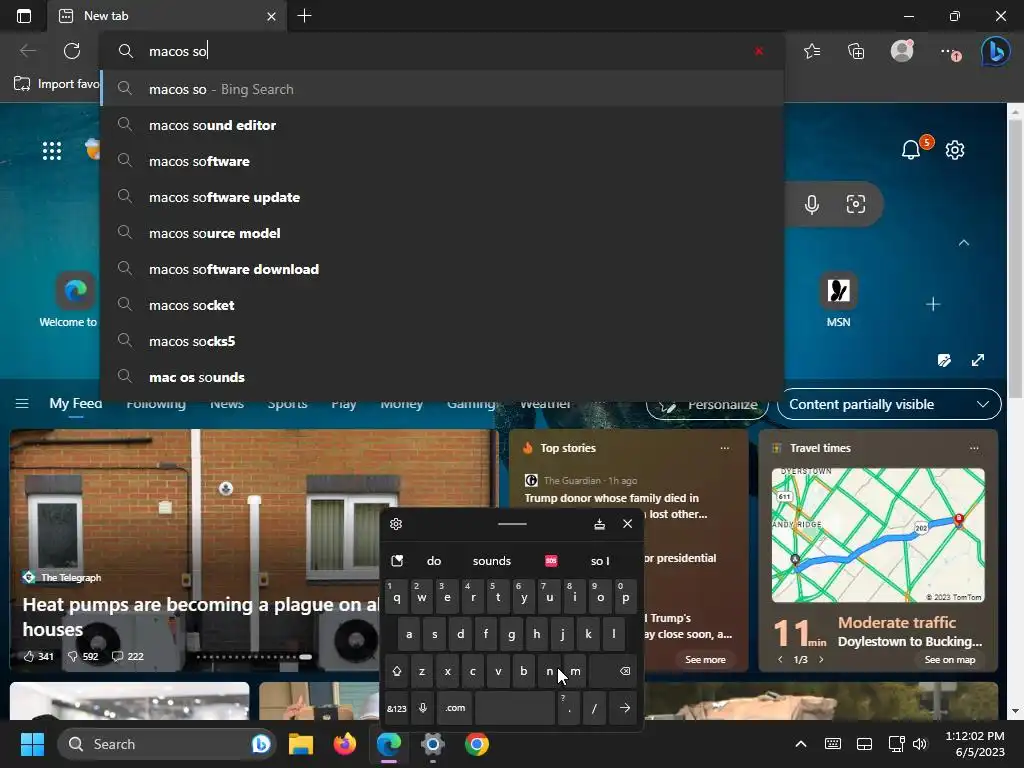Open File Explorer from taskbar

pos(301,744)
